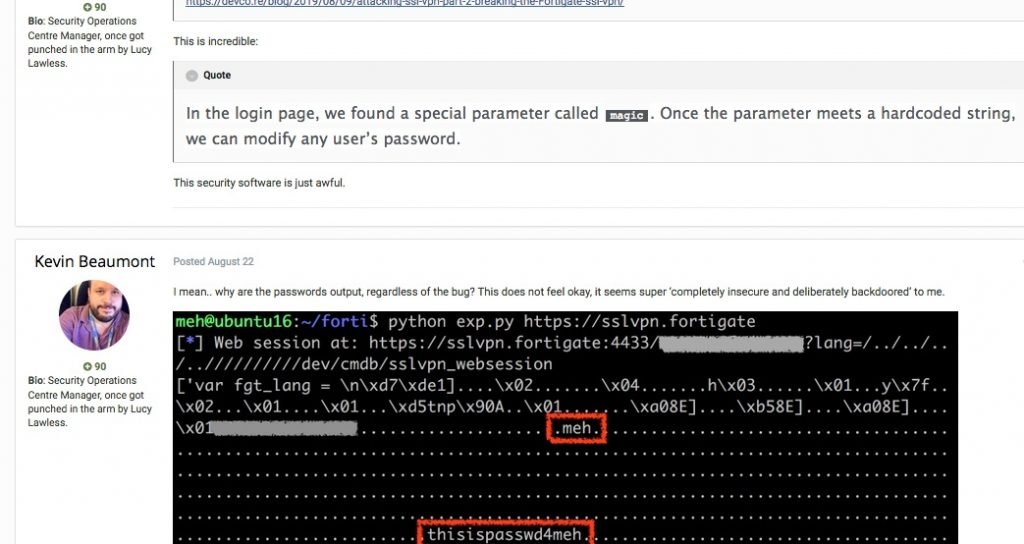Click the second post's bio text about Lucy Lawless
Screen dimensions: 1024x544
coord(90,401)
